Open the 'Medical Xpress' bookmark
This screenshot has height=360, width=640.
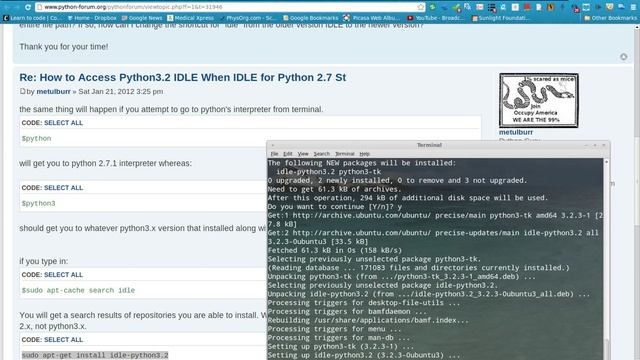point(191,18)
